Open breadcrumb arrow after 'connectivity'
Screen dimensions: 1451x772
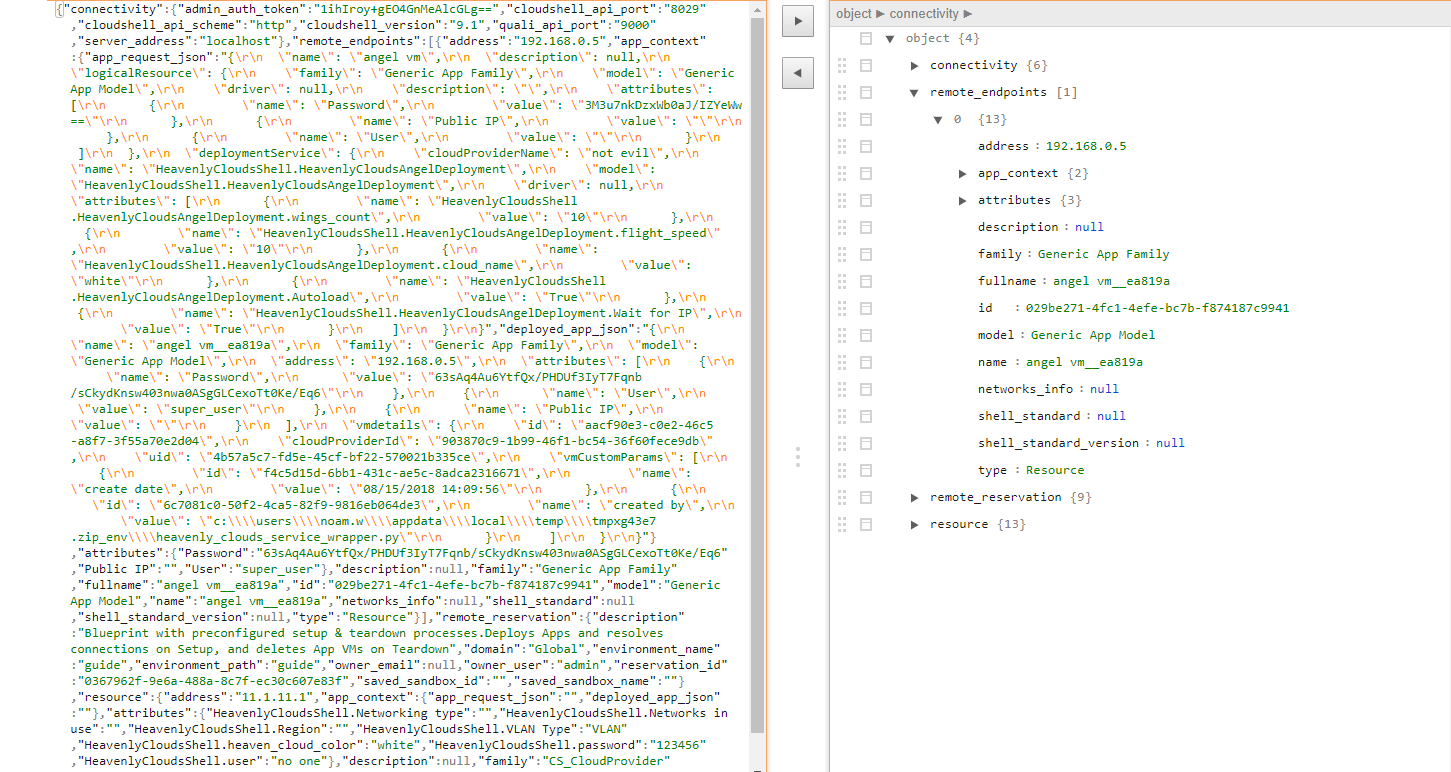point(968,14)
